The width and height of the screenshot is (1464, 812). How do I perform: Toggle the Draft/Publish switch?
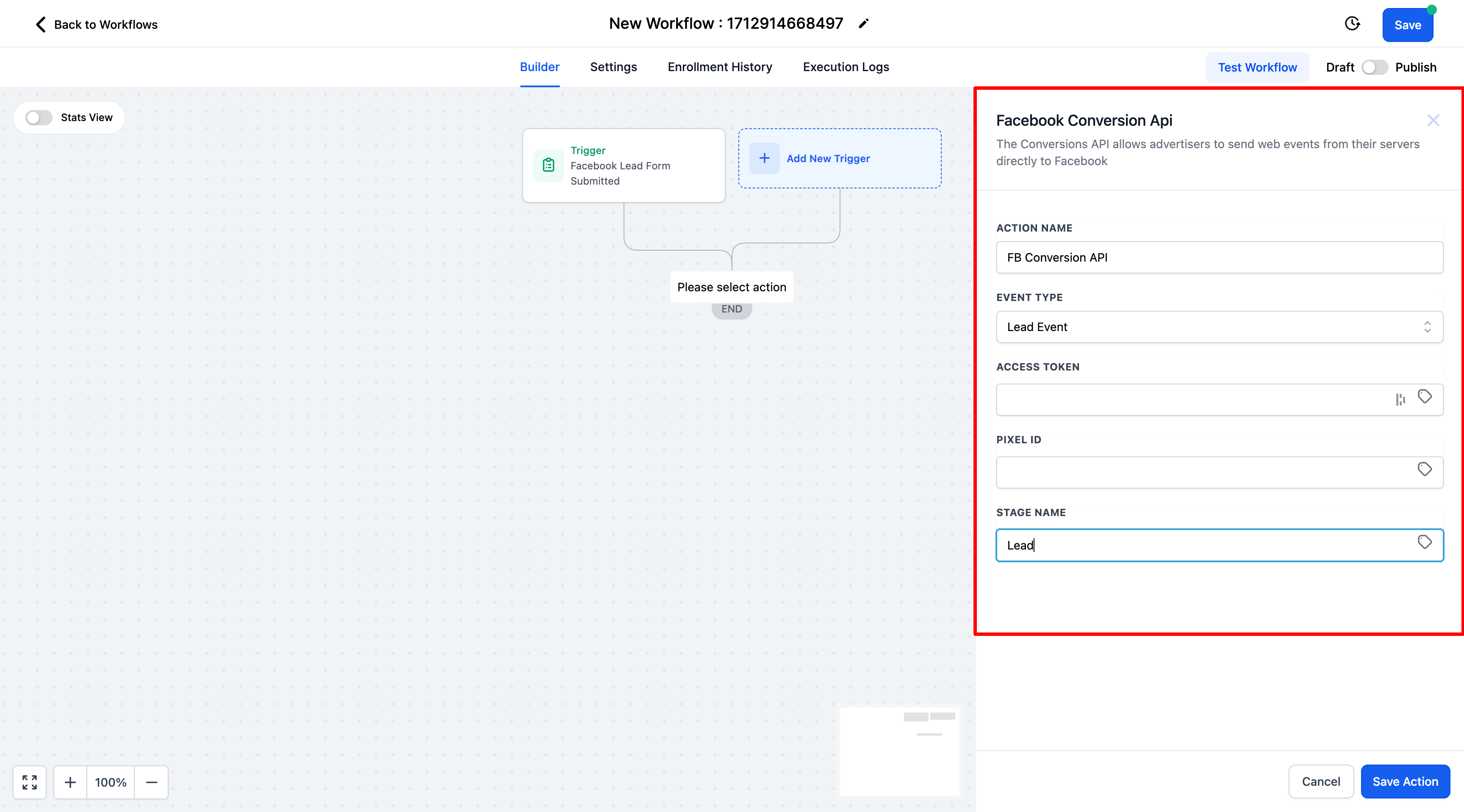pyautogui.click(x=1374, y=68)
